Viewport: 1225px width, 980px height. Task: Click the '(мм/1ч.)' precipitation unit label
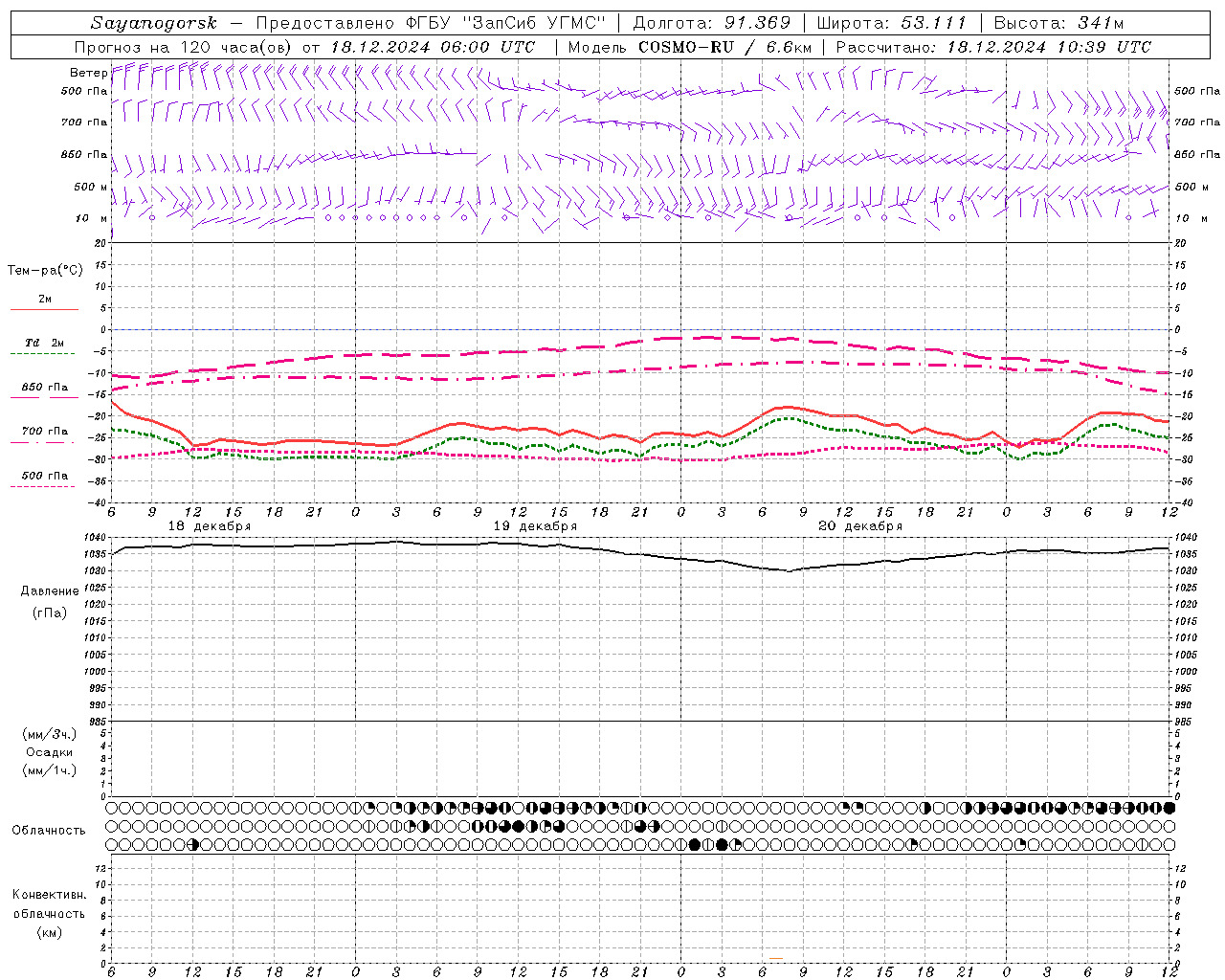tap(50, 770)
